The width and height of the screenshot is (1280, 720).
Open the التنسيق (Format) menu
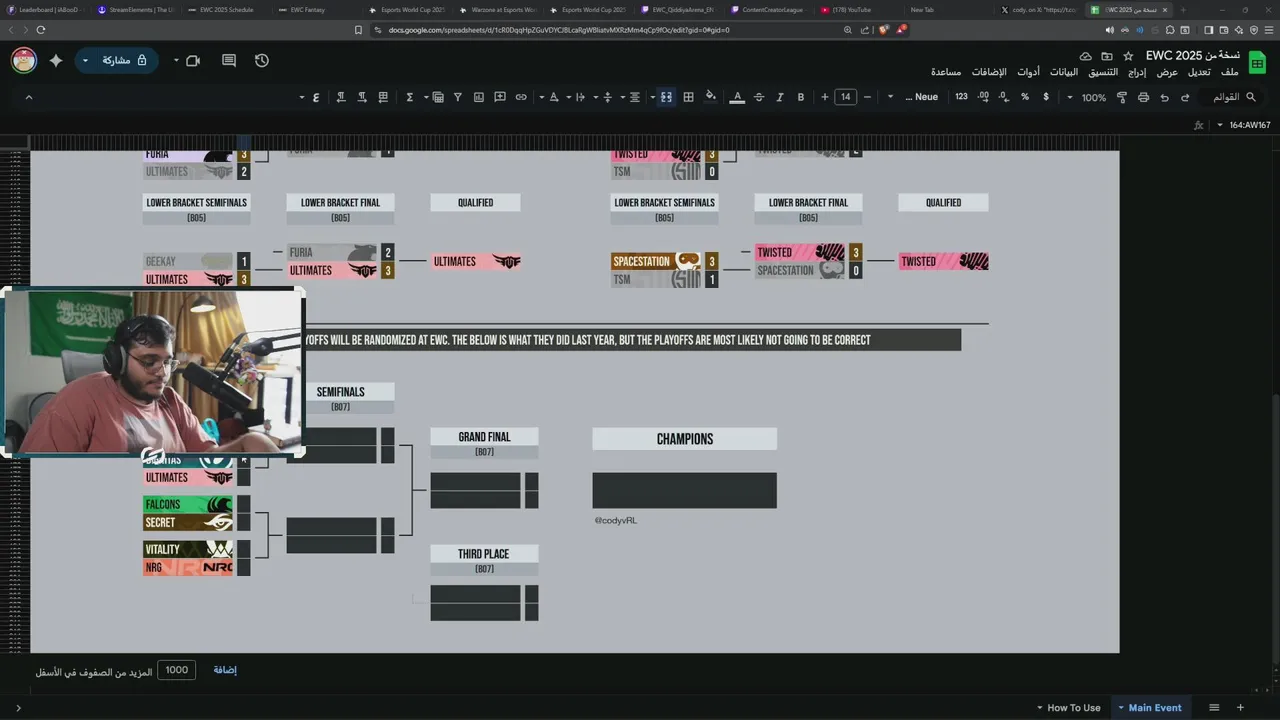click(x=1103, y=72)
